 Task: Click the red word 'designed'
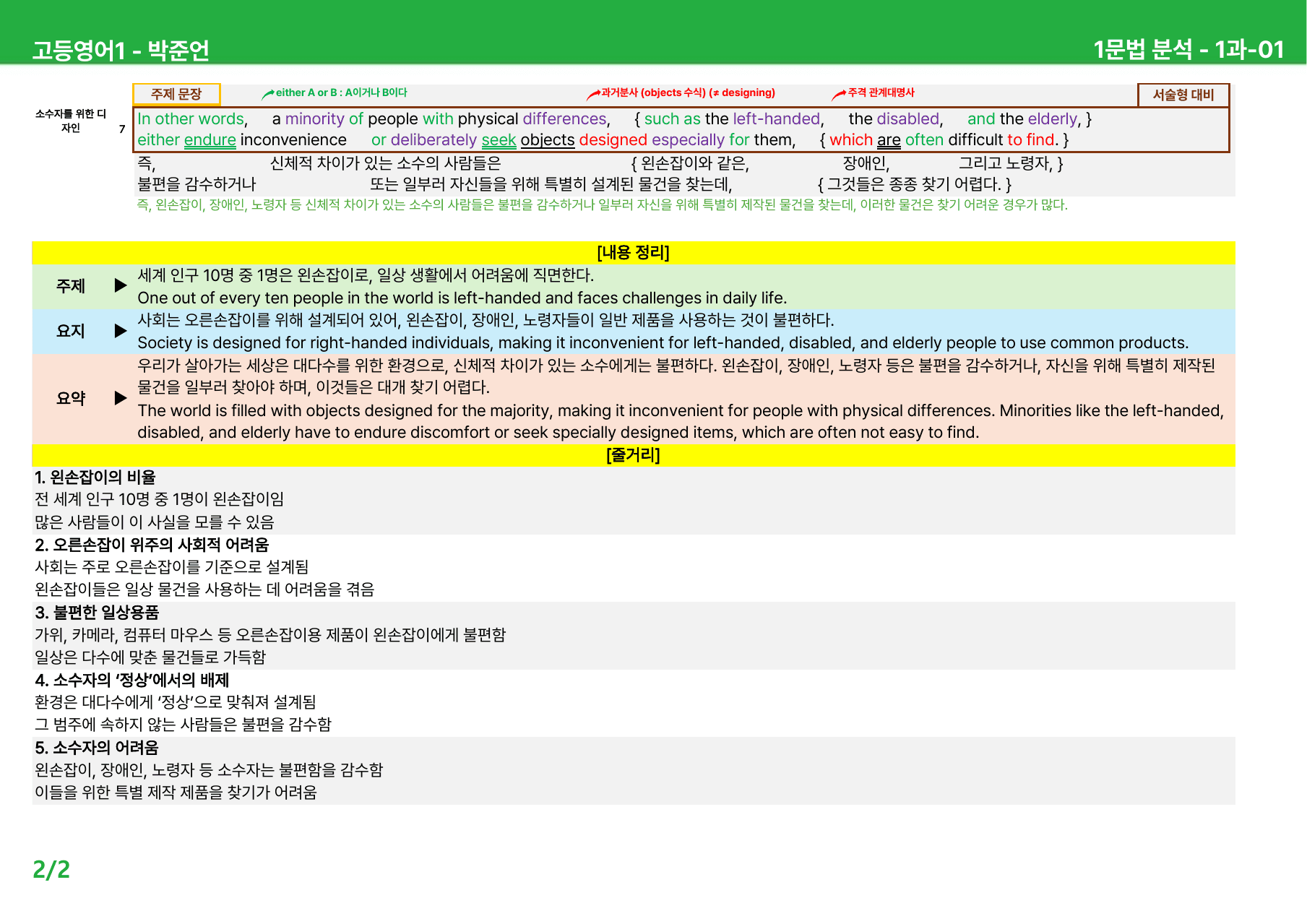pos(613,140)
